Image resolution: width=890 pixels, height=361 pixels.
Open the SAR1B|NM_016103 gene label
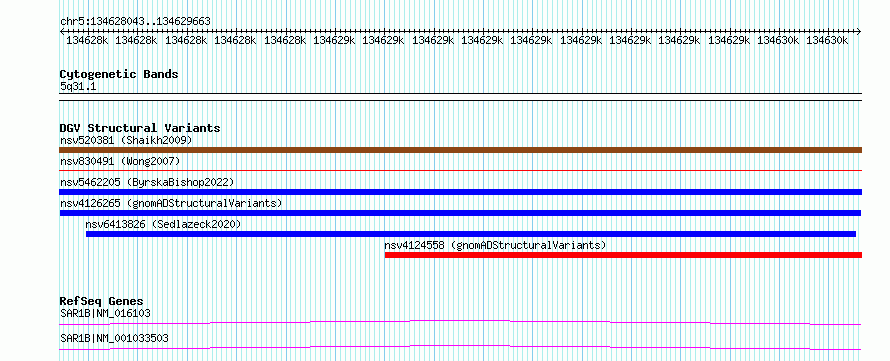click(x=105, y=313)
